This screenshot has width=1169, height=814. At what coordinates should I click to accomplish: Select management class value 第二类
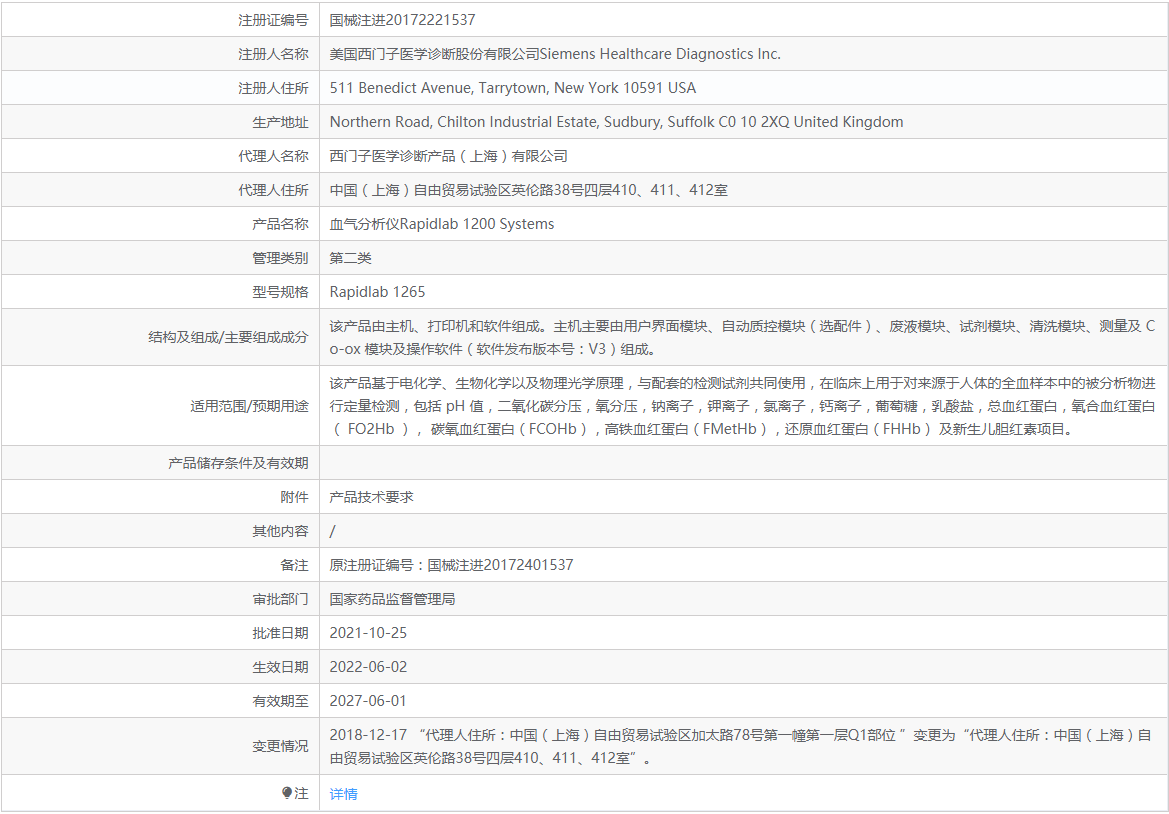click(x=350, y=258)
